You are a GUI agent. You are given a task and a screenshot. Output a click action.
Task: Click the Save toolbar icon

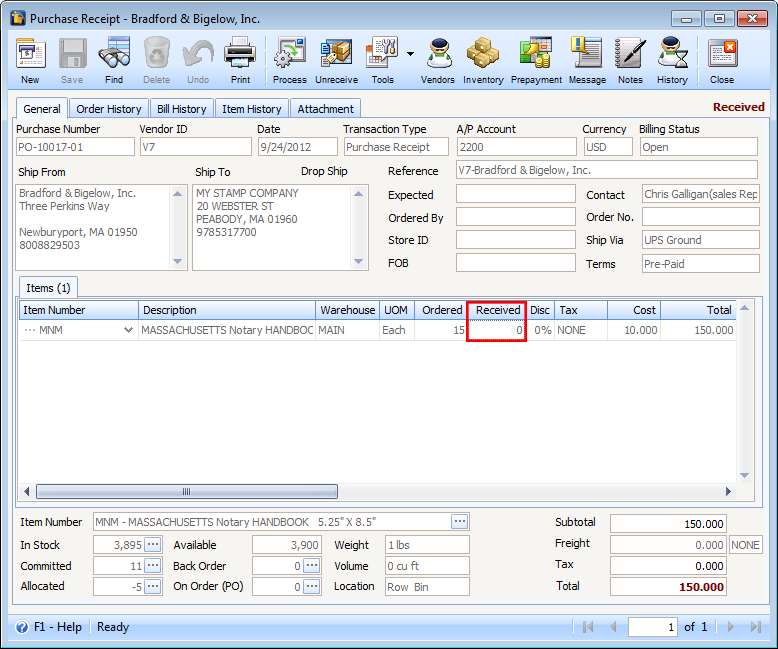pos(72,54)
